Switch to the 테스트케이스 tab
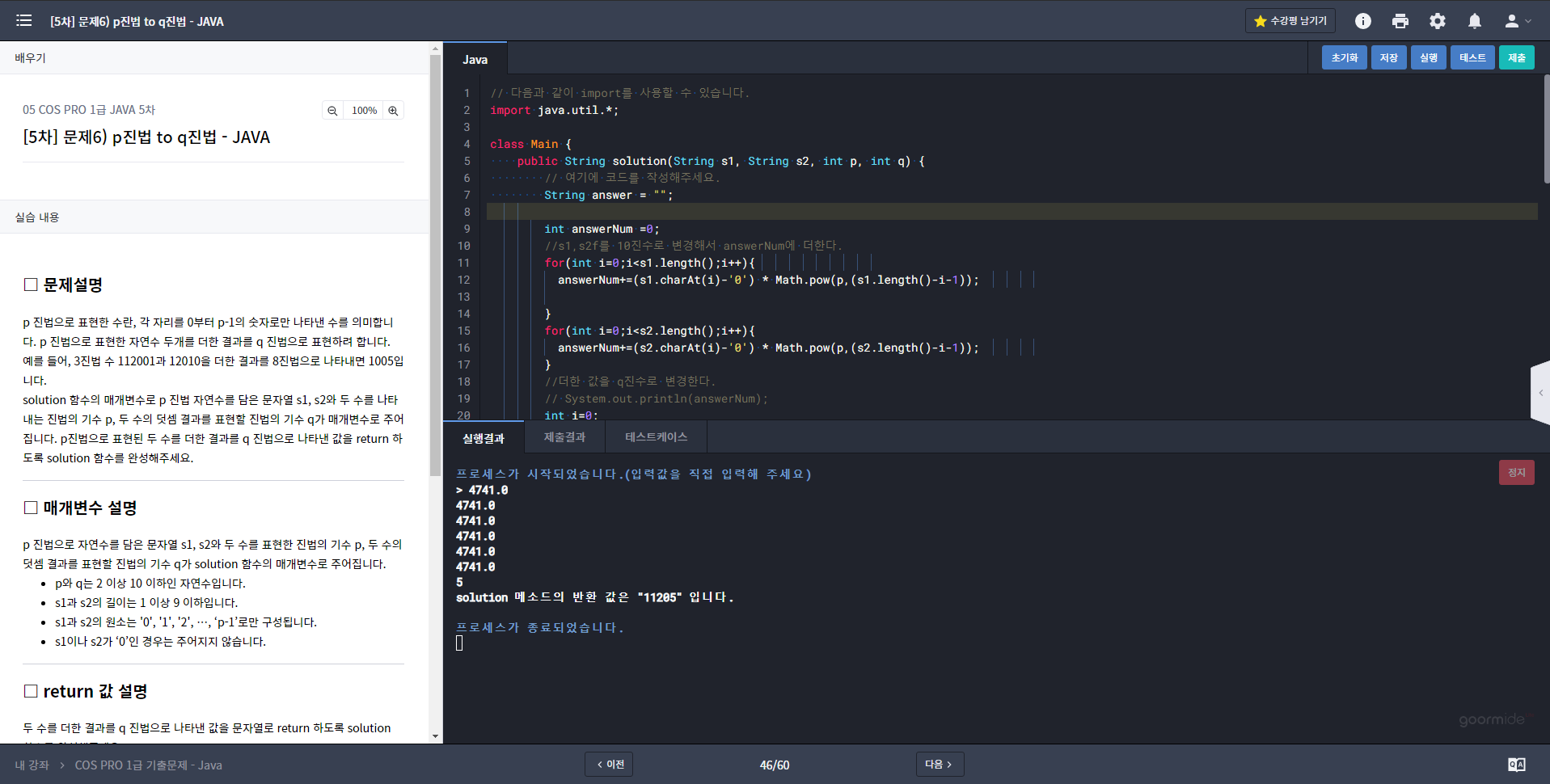This screenshot has height=784, width=1550. click(x=656, y=437)
